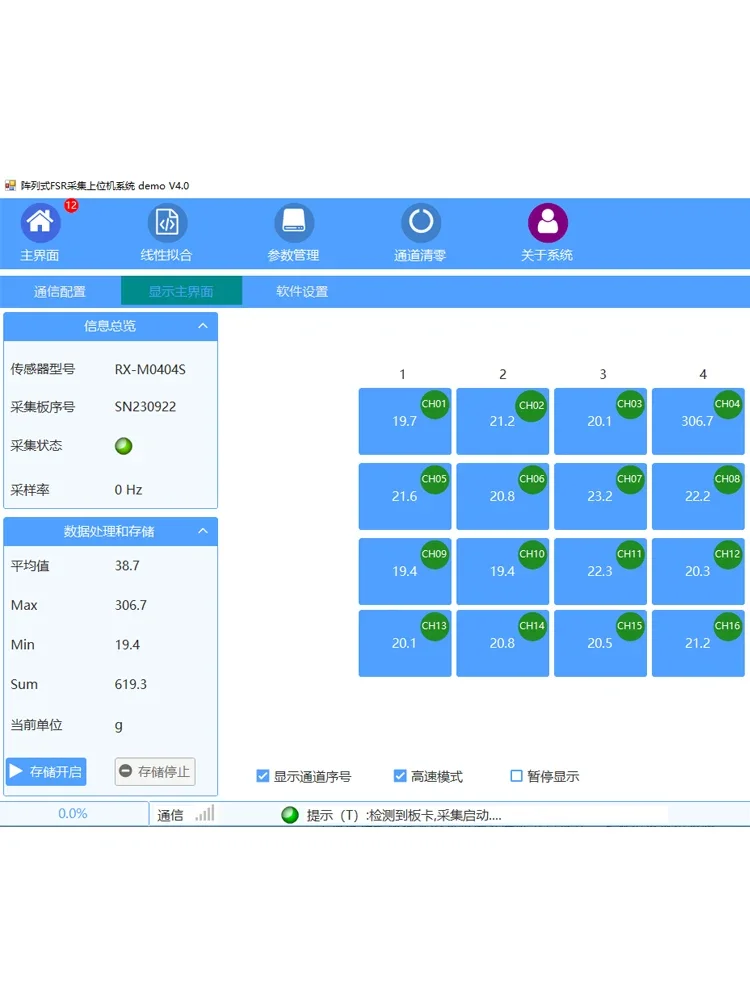Click the 存储停止 button
Viewport: 750px width, 1000px height.
(155, 772)
